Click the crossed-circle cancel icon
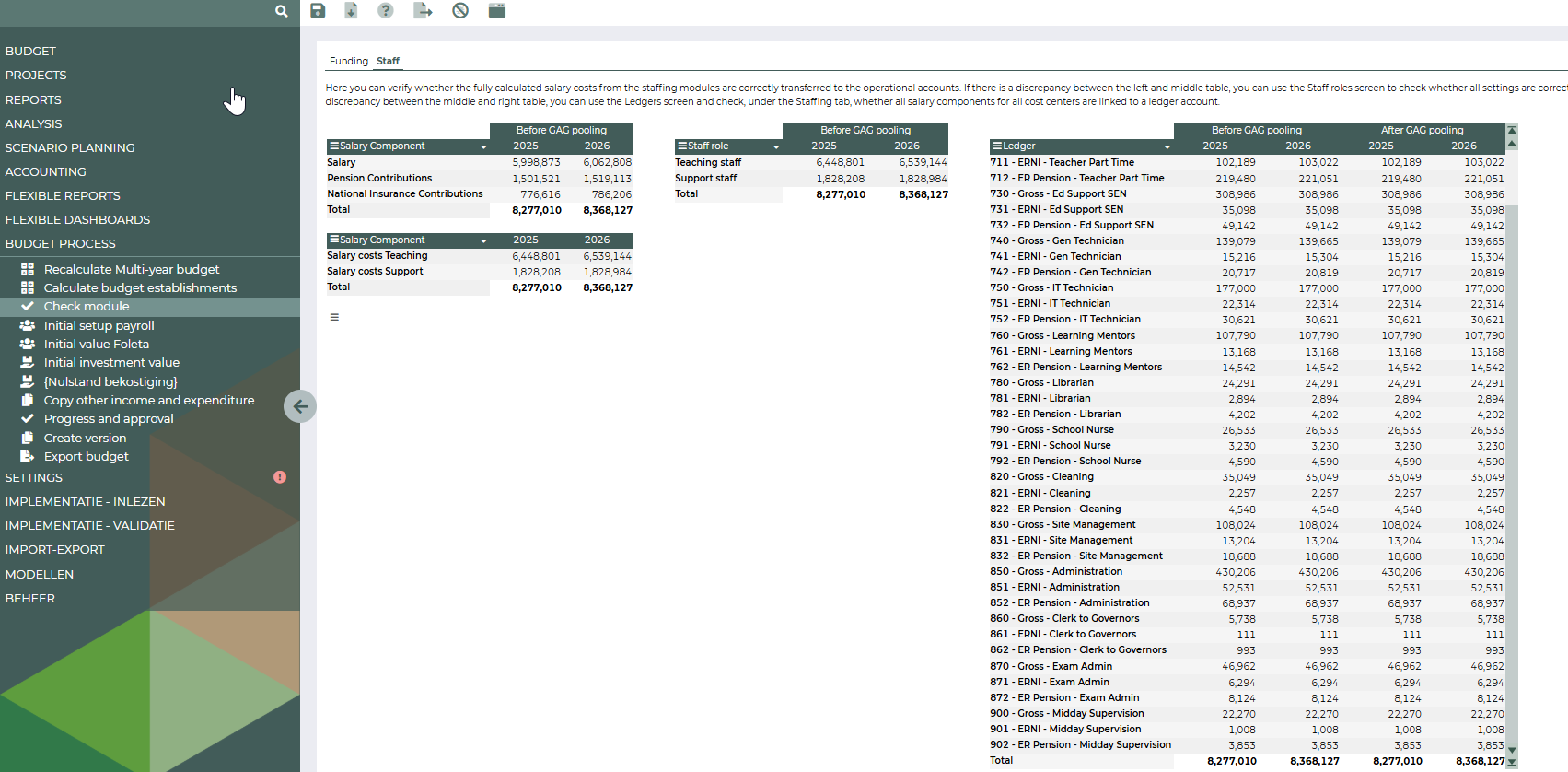Image resolution: width=1568 pixels, height=772 pixels. (x=460, y=10)
